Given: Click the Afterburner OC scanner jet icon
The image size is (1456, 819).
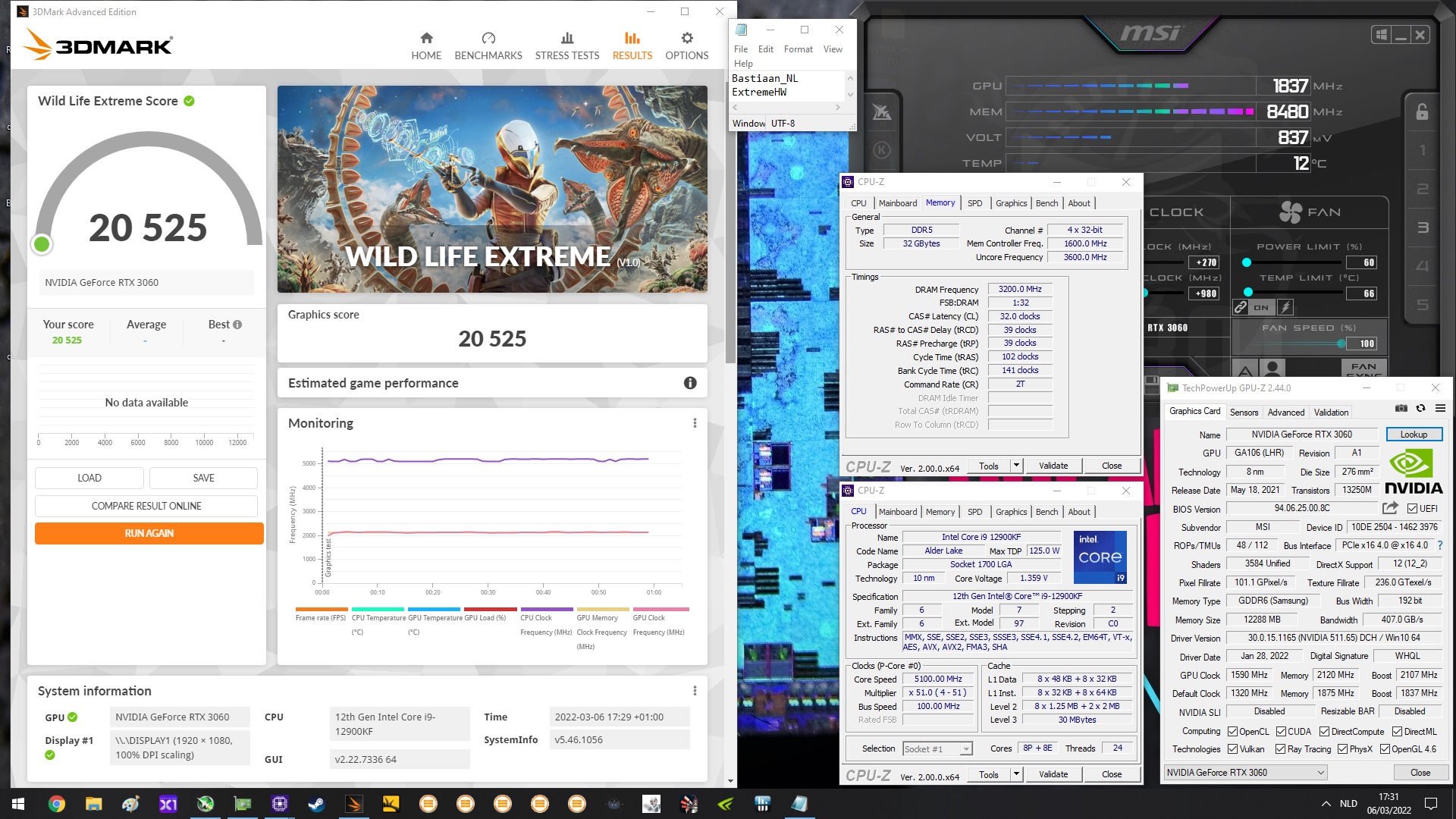Looking at the screenshot, I should (x=881, y=112).
